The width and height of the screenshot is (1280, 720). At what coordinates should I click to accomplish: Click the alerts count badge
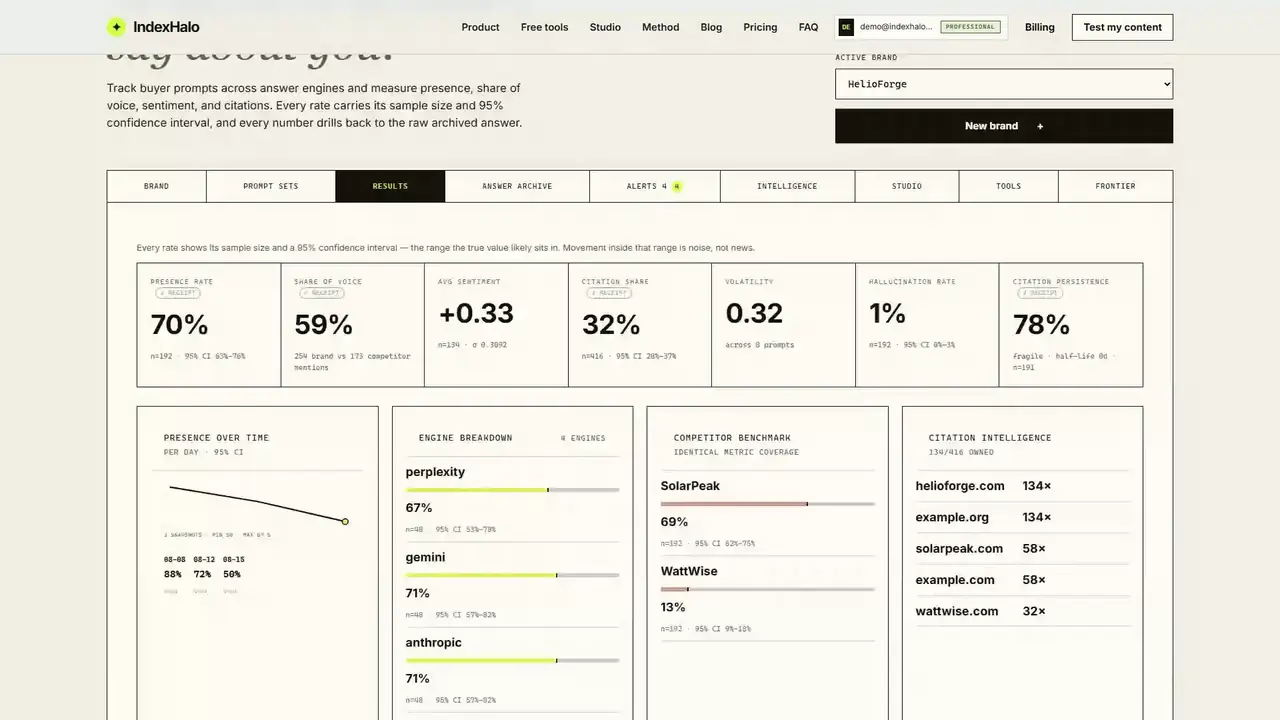pos(677,186)
